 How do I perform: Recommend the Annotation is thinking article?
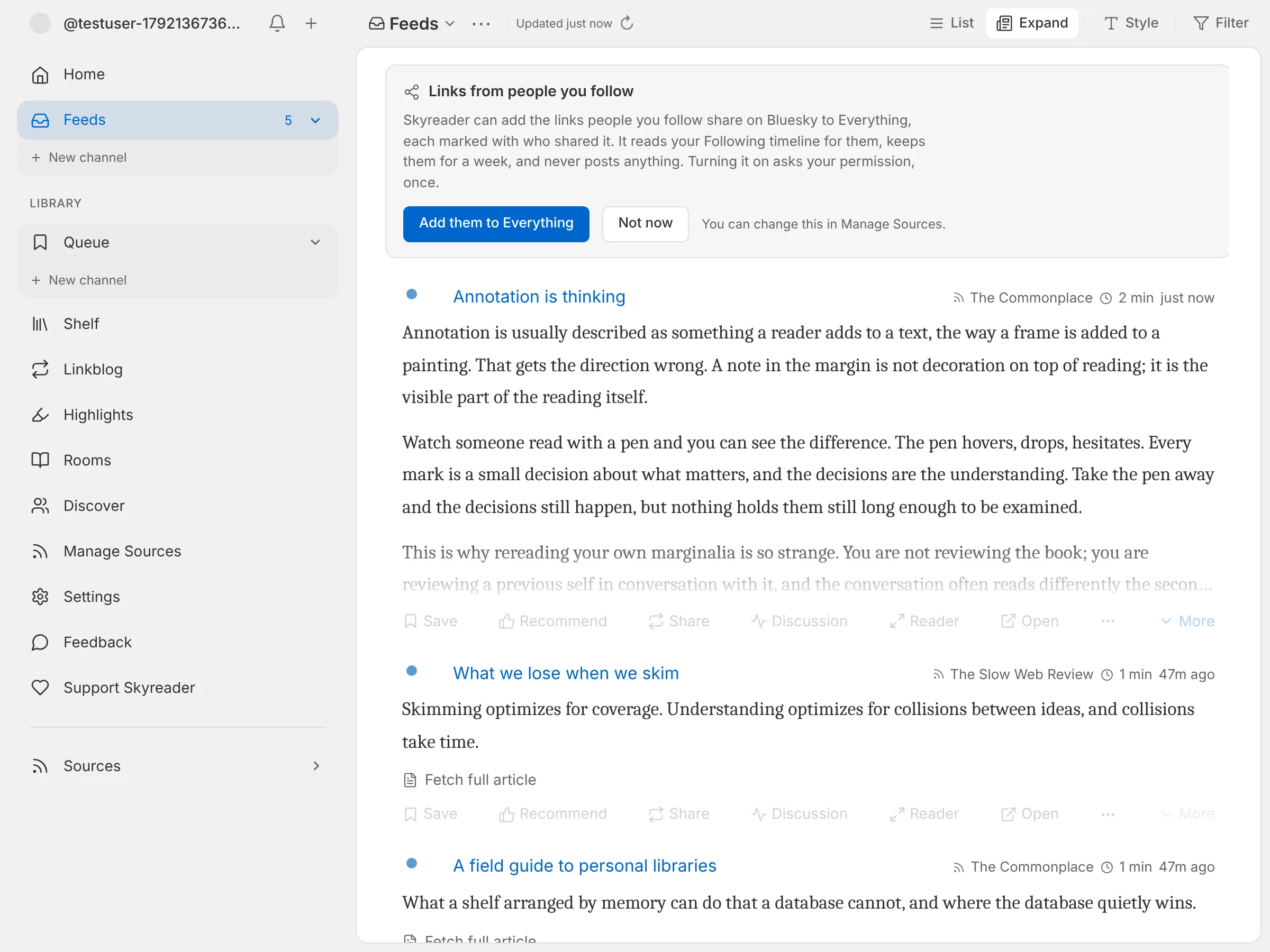(552, 621)
